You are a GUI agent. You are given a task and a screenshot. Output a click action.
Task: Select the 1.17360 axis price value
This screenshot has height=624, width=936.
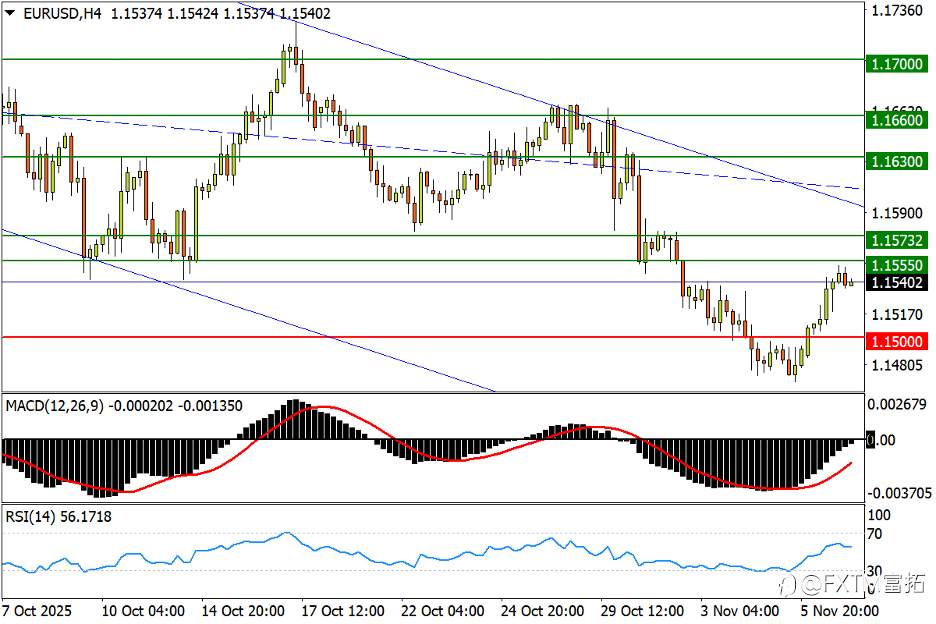coord(897,10)
